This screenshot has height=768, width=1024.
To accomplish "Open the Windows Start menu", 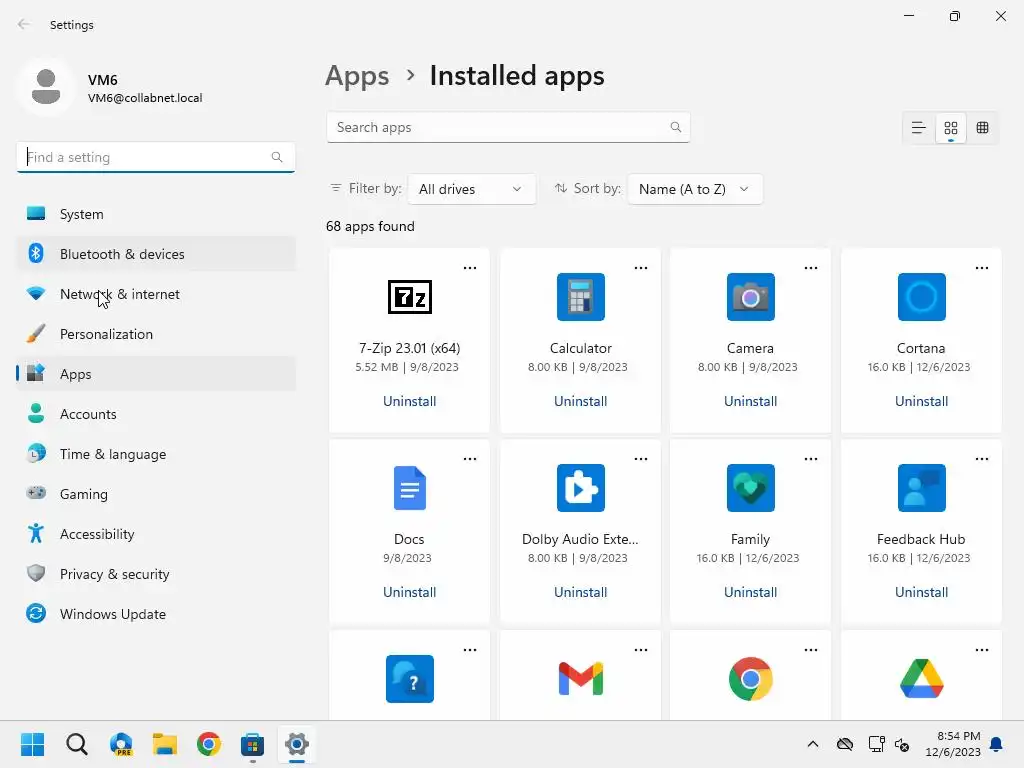I will (x=32, y=744).
